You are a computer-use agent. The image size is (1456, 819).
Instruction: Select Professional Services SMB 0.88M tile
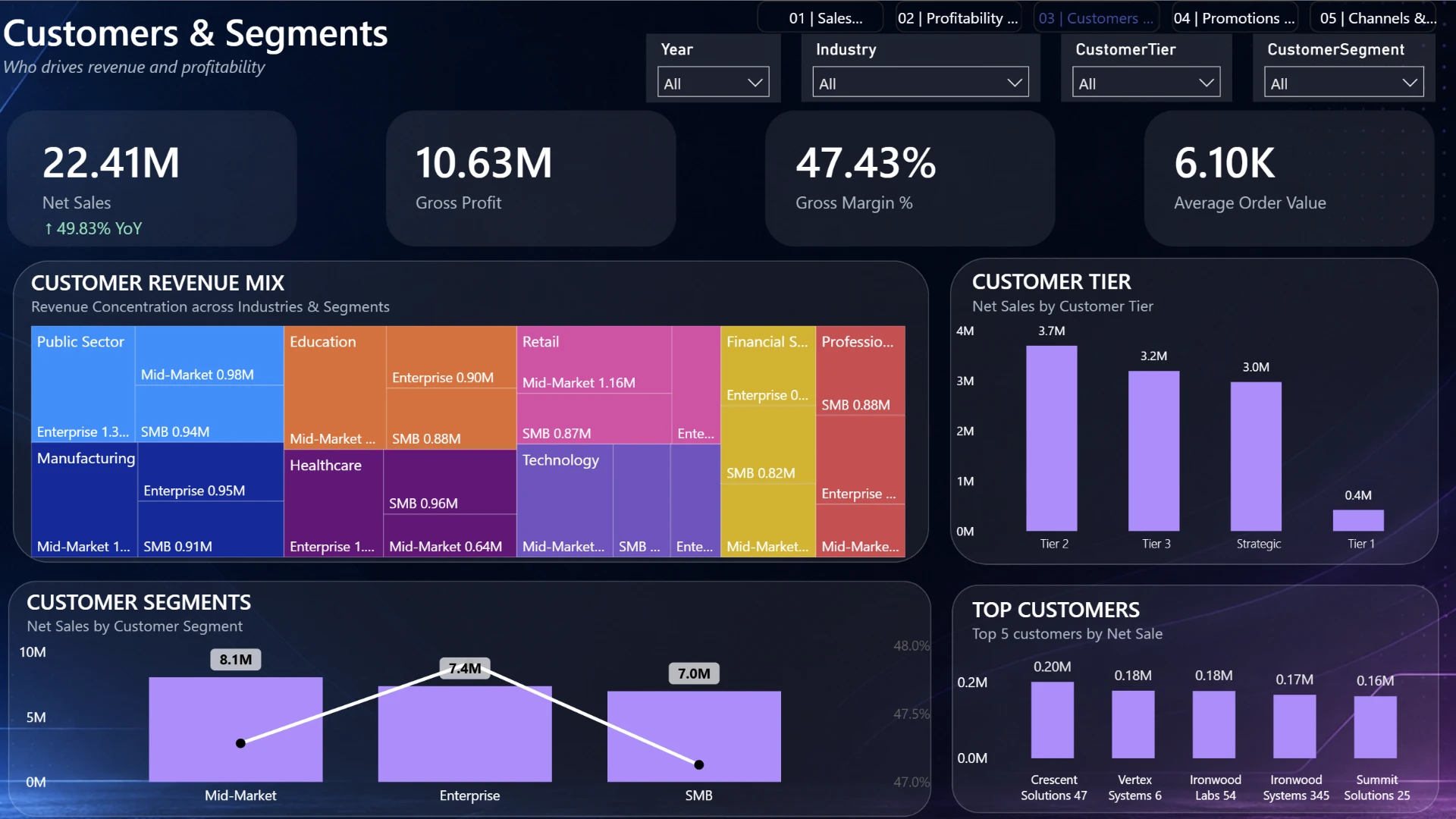tap(861, 371)
